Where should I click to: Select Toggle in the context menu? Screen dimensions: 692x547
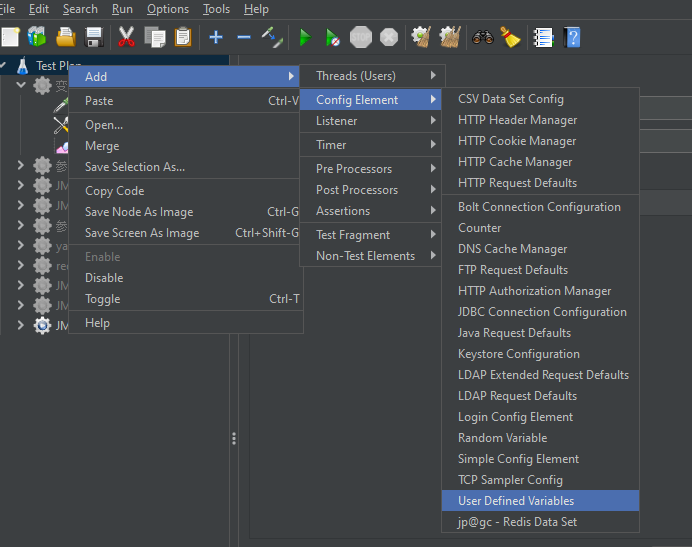[x=102, y=299]
